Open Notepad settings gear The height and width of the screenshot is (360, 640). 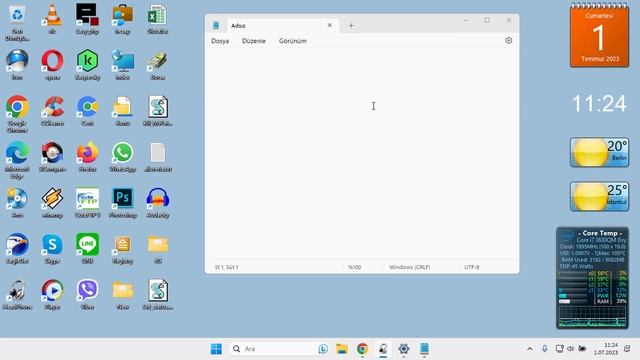[508, 40]
